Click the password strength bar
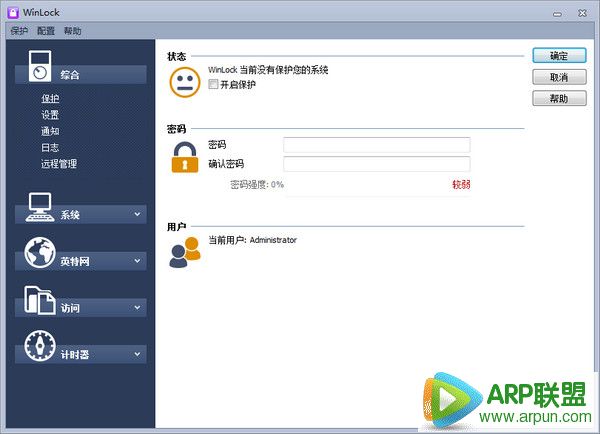The image size is (600, 434). [x=377, y=196]
